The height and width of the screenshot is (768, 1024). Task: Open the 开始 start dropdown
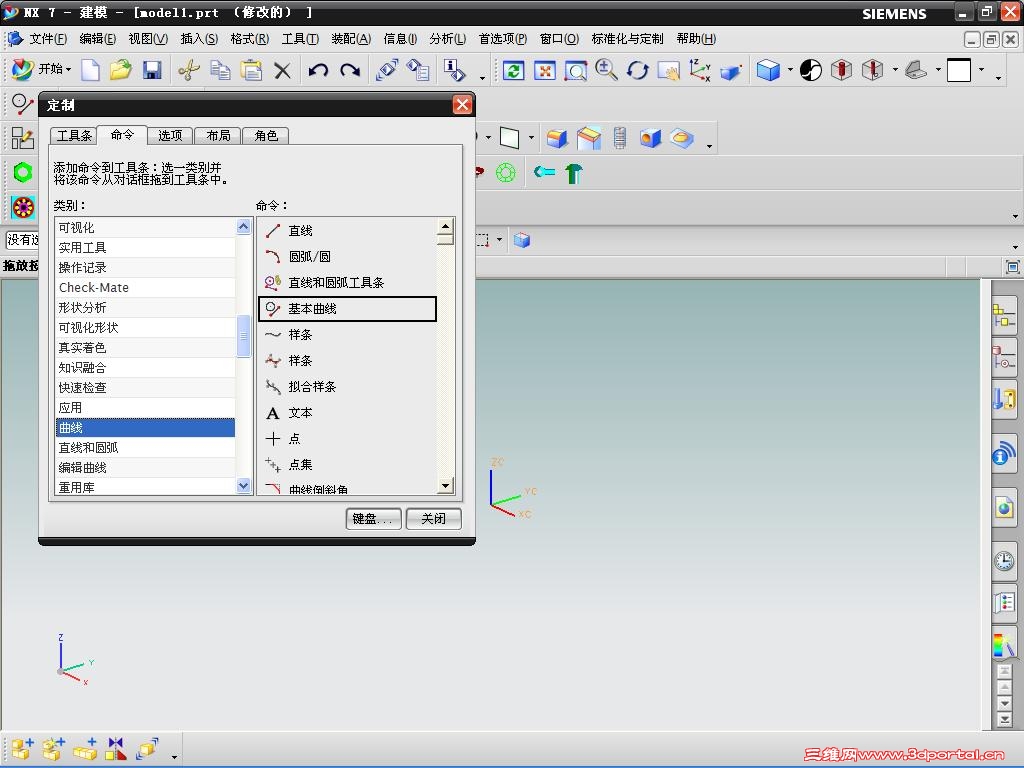41,69
